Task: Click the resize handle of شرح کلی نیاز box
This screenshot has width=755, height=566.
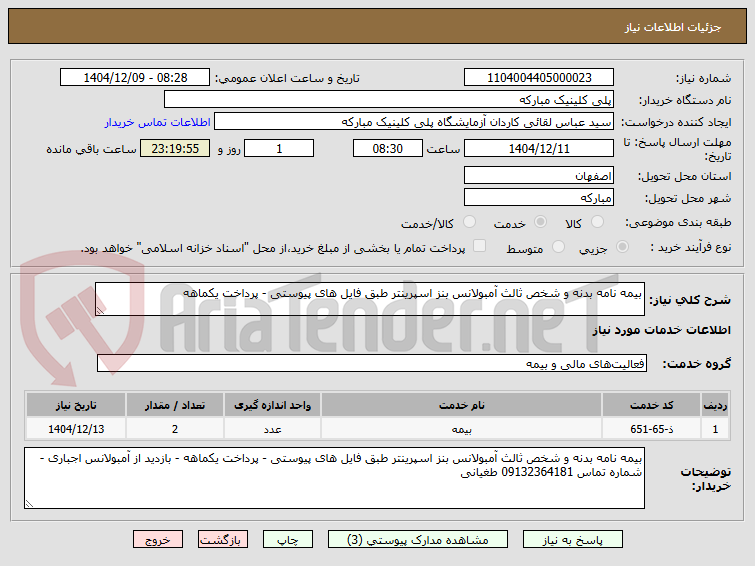Action: pyautogui.click(x=100, y=311)
